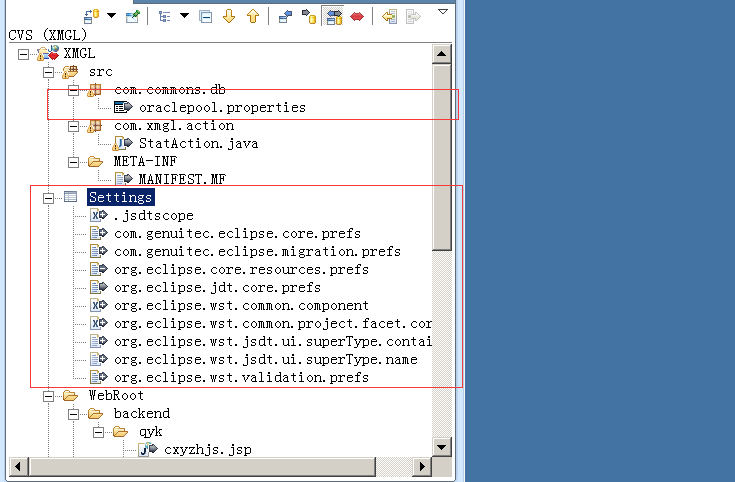
Task: Click the WebRoot folder icon
Action: tap(70, 396)
